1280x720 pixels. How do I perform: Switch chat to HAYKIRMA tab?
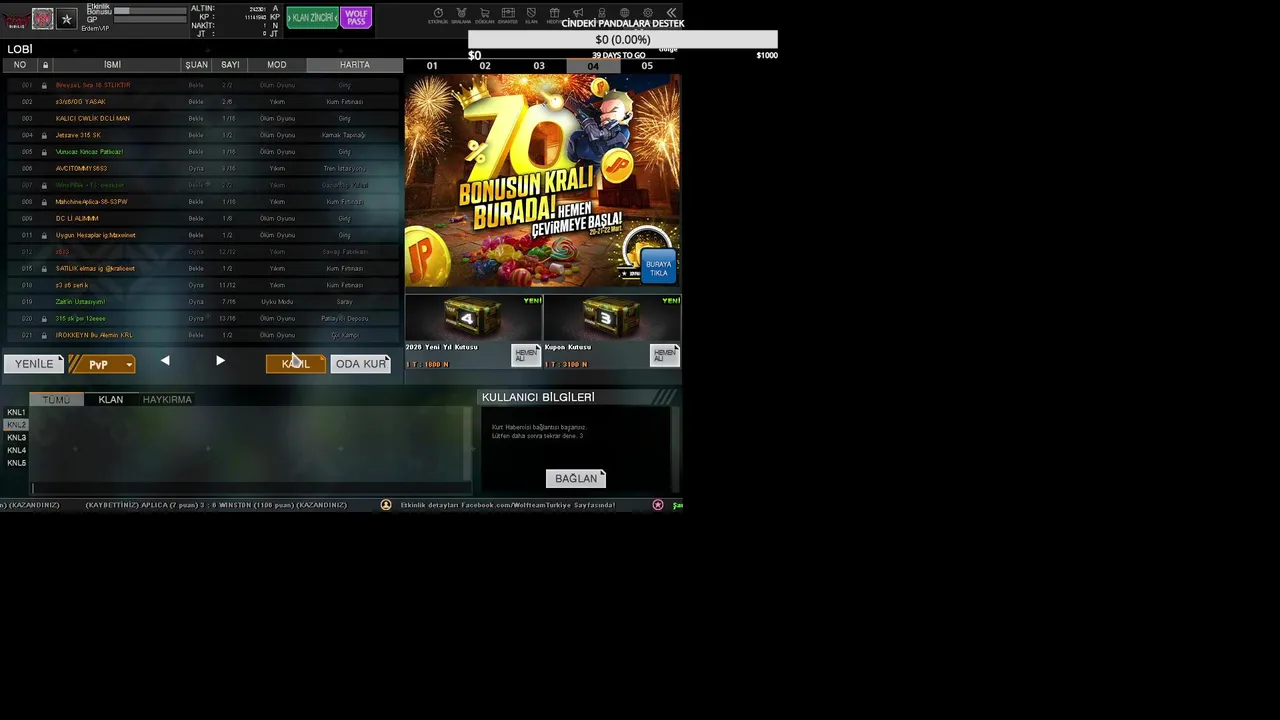[167, 399]
